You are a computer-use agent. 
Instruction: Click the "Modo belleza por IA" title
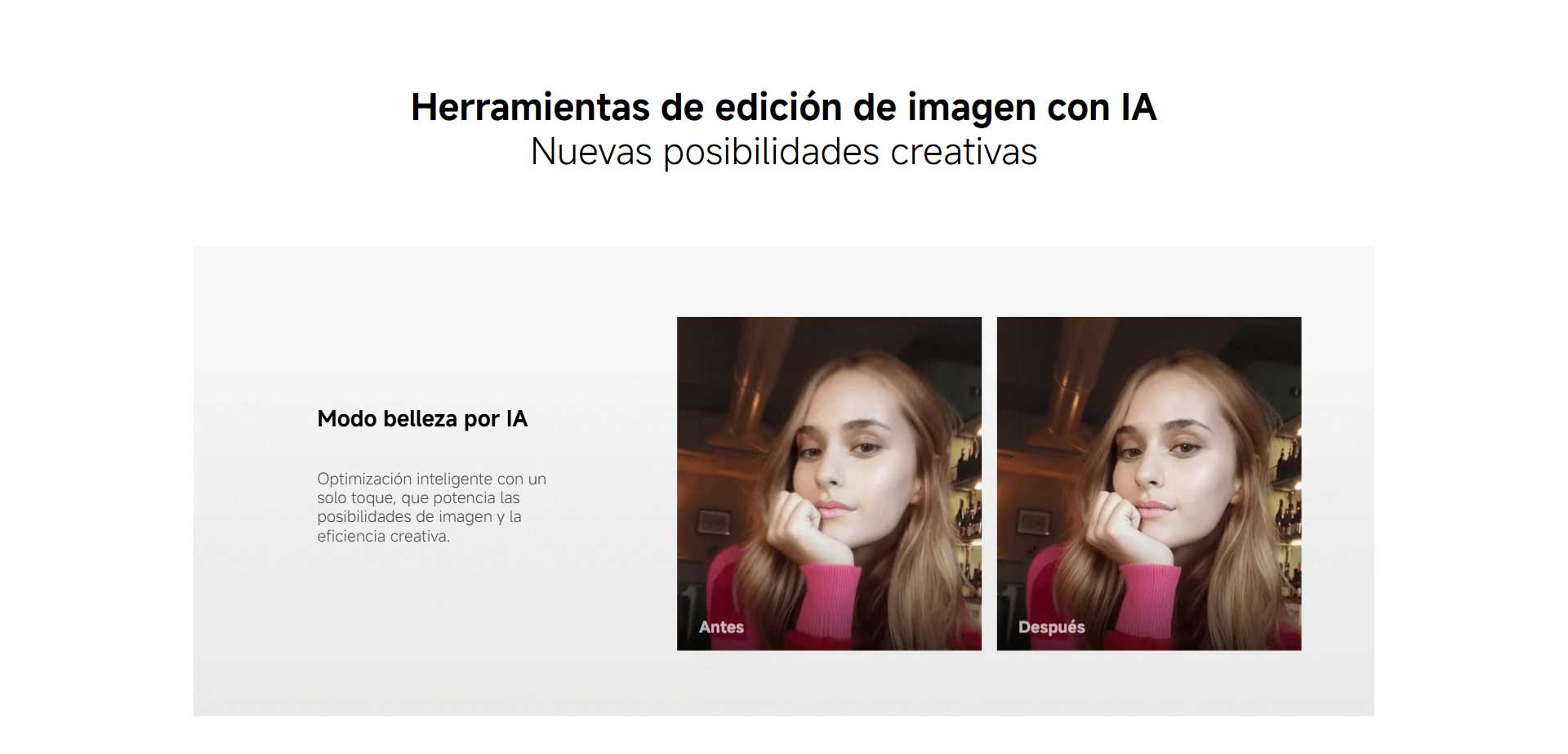[422, 419]
